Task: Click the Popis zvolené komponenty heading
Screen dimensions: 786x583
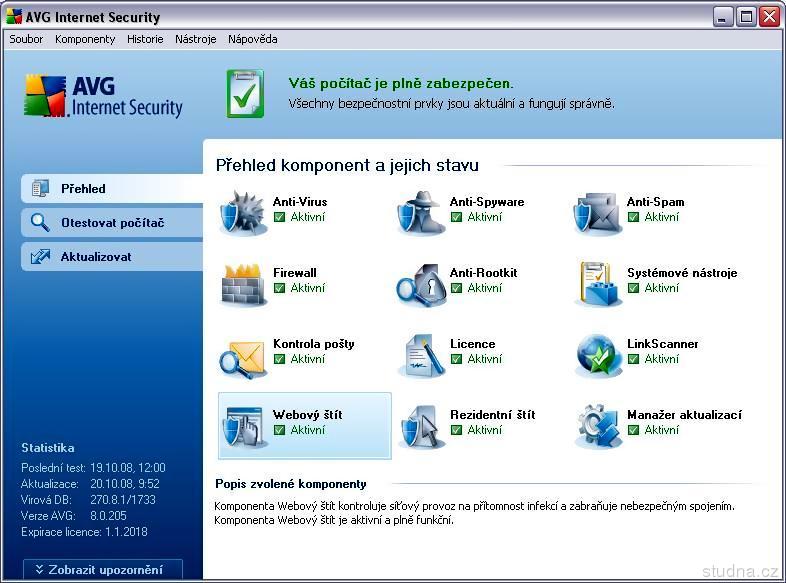Action: (291, 484)
